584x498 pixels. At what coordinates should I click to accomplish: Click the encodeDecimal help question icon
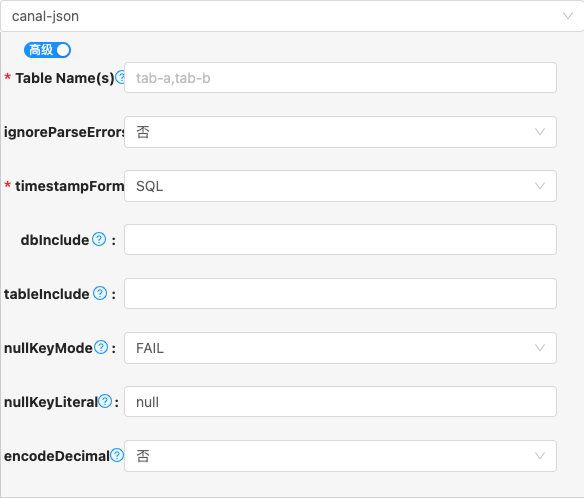117,455
